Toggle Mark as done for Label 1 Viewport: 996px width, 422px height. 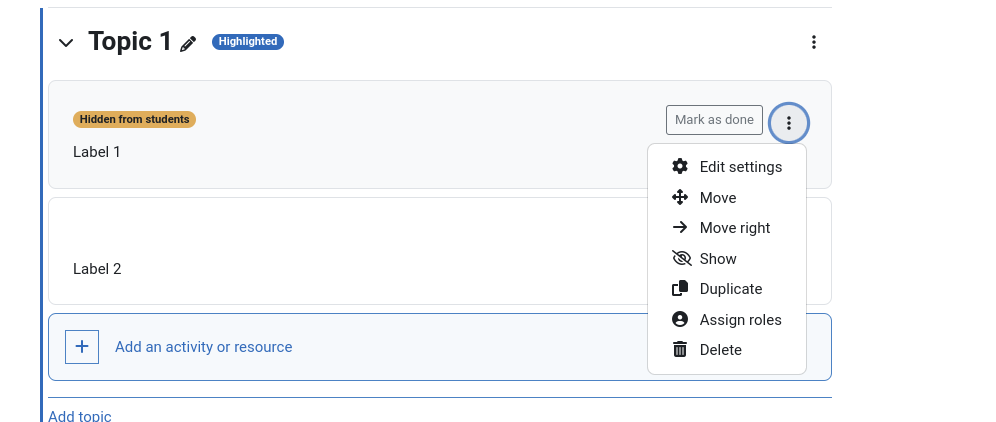tap(714, 120)
